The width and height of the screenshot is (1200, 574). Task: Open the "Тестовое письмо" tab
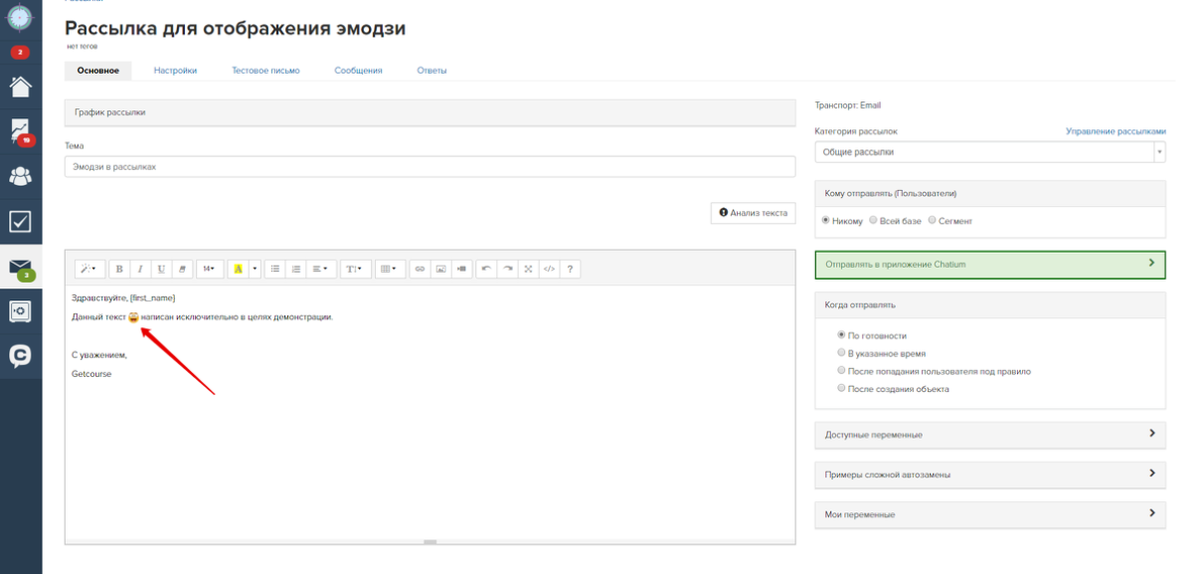click(265, 71)
